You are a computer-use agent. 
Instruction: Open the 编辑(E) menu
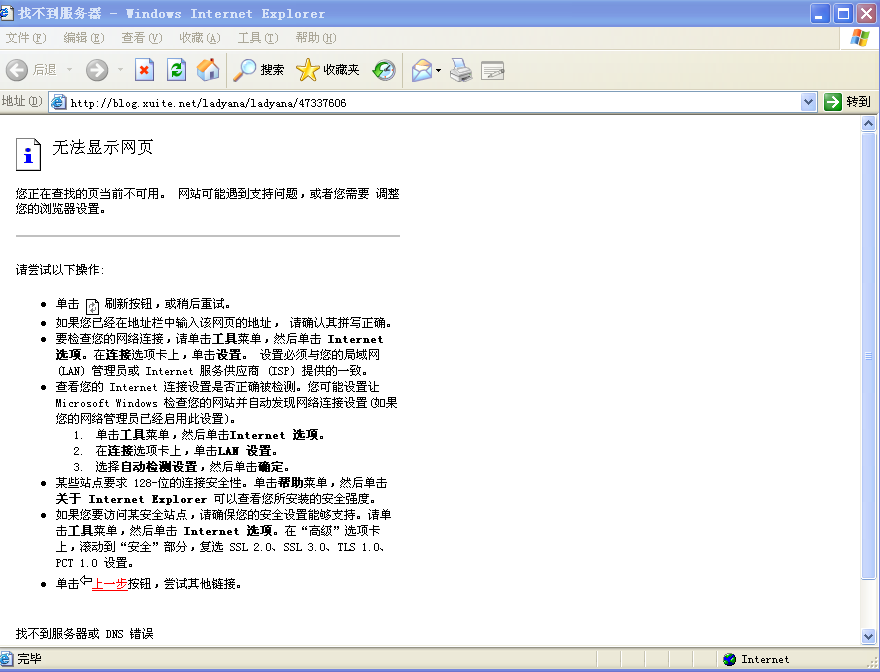(x=84, y=38)
